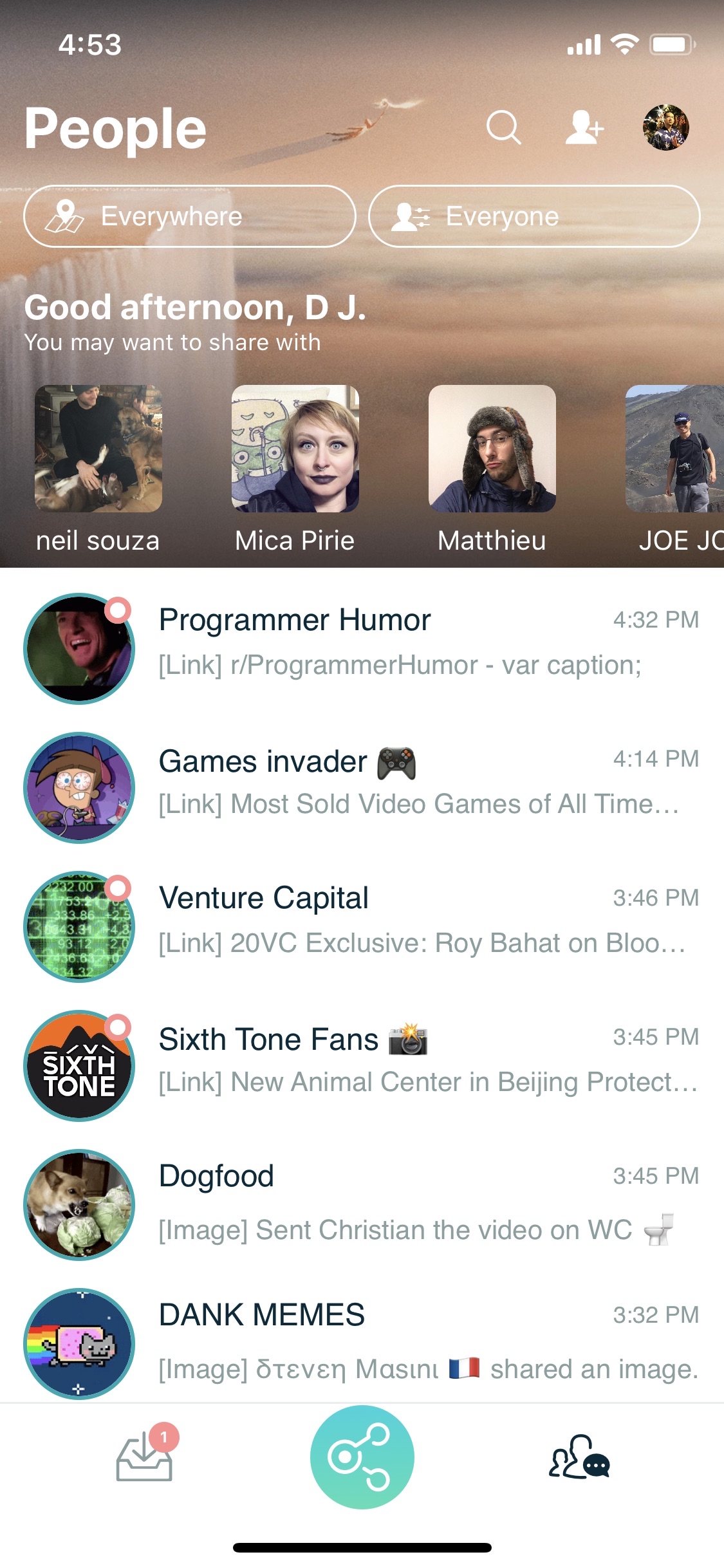724x1568 pixels.
Task: Open my profile avatar
Action: (x=665, y=127)
